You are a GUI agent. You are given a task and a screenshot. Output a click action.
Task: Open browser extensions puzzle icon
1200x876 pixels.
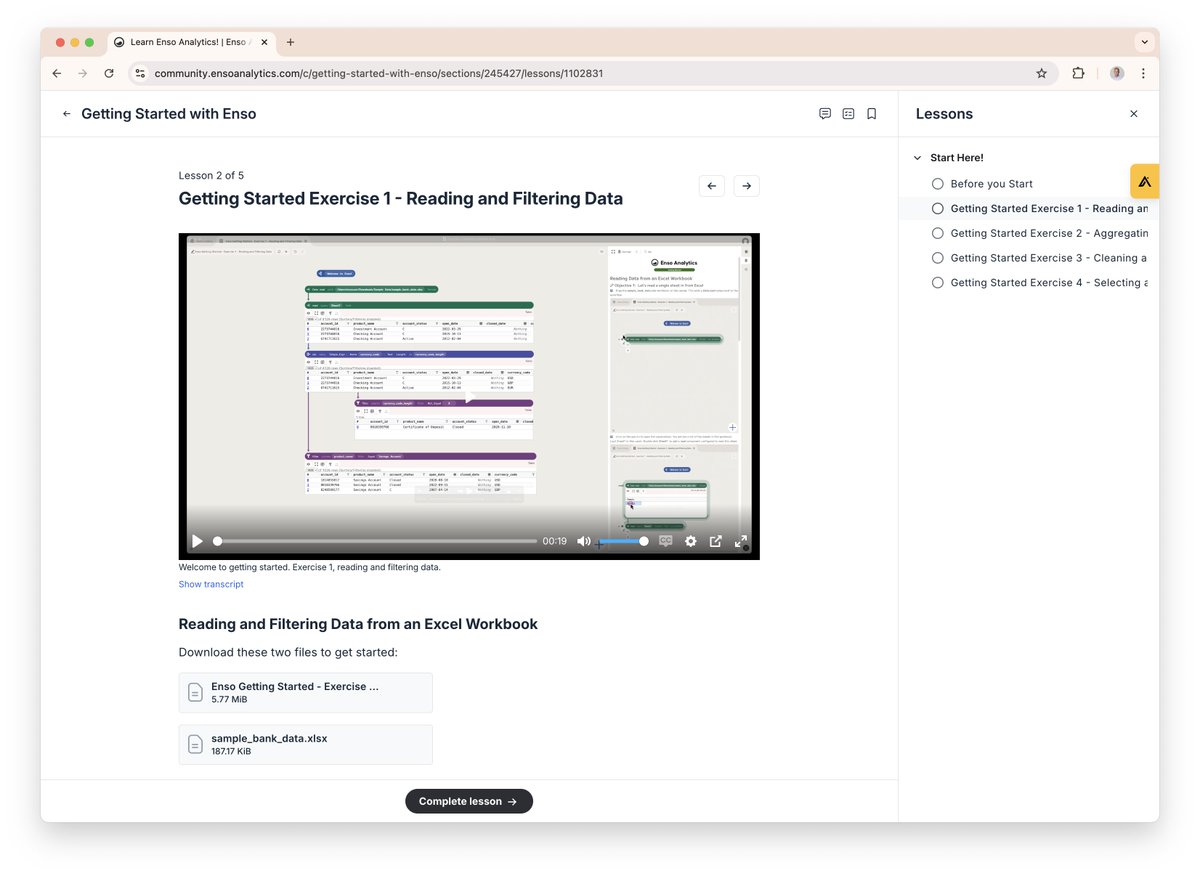(1078, 73)
